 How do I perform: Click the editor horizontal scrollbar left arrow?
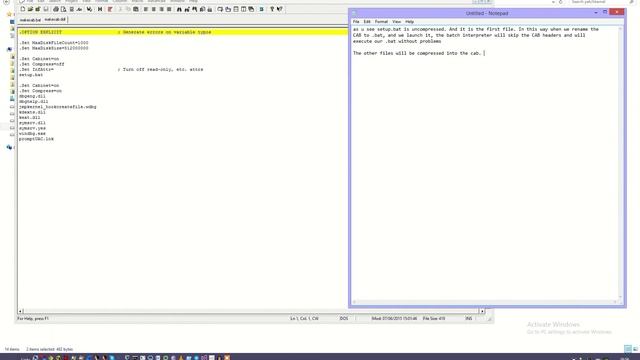(20, 311)
